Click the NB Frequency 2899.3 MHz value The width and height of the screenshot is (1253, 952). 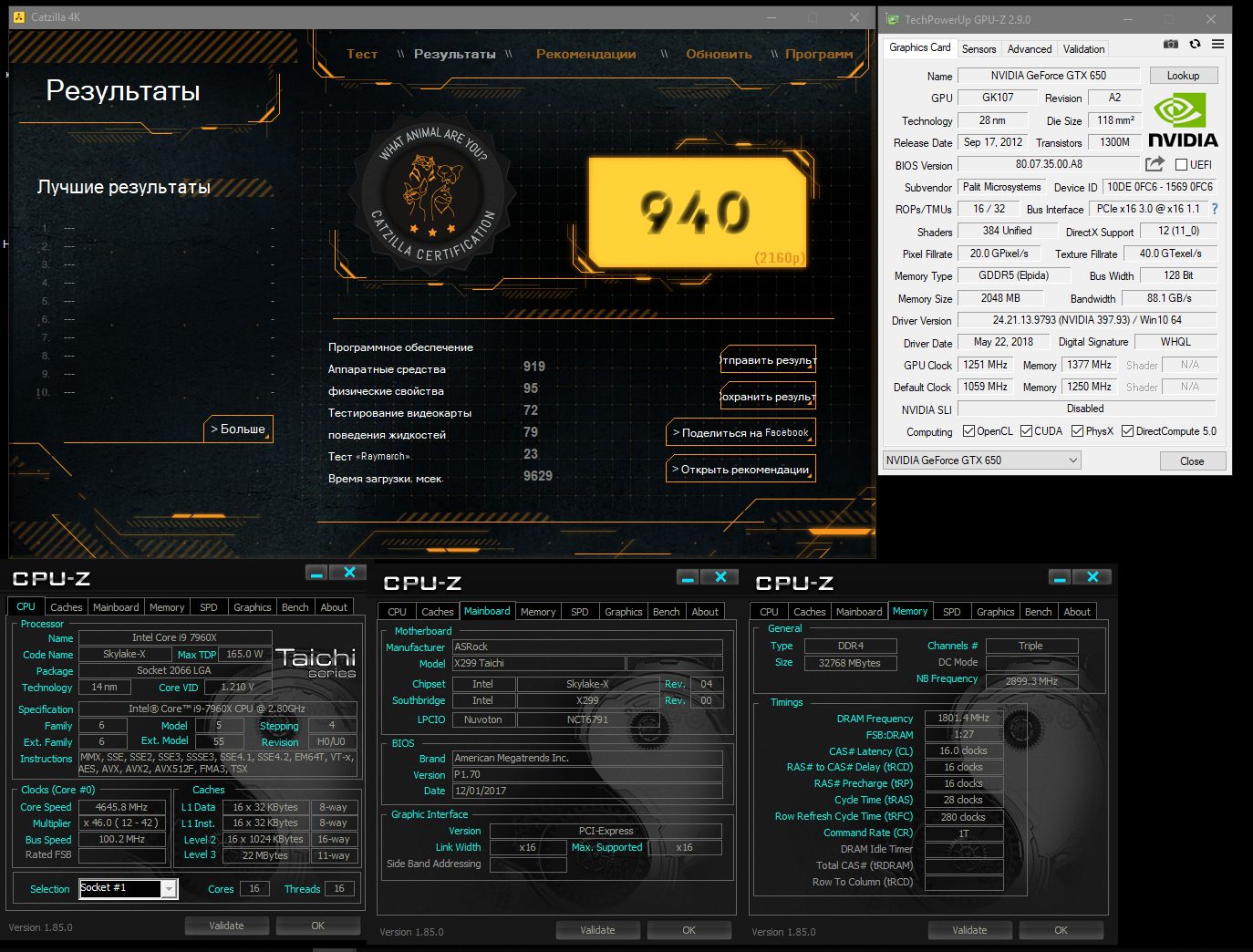[1031, 680]
